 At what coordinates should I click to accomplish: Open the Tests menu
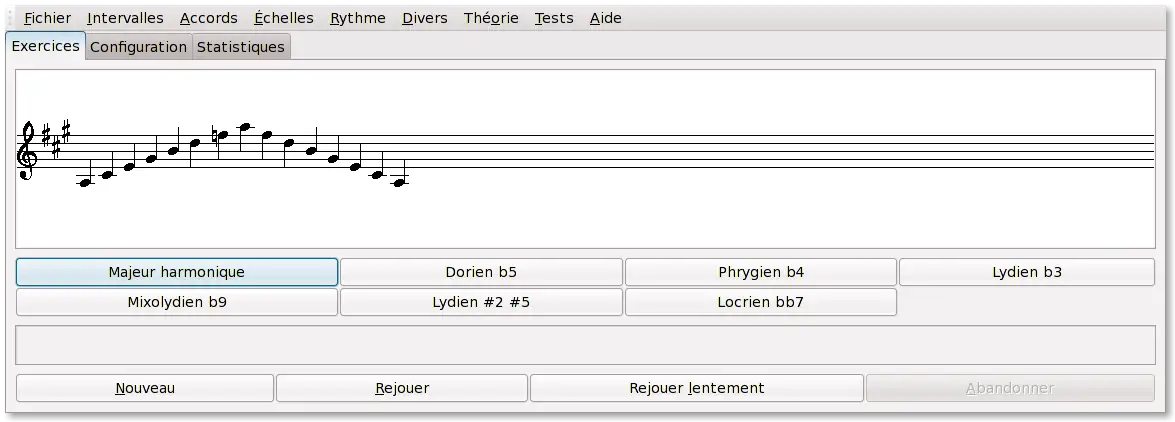click(554, 18)
